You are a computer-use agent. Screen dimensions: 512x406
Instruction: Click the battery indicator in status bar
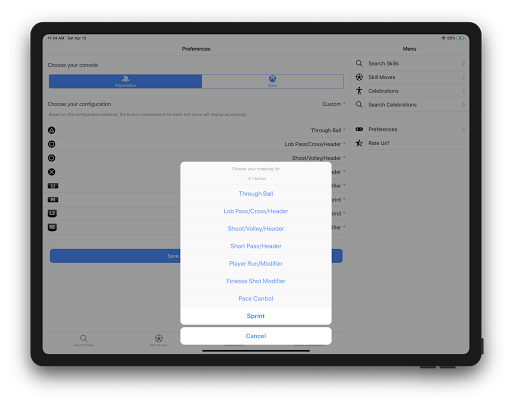pyautogui.click(x=461, y=38)
